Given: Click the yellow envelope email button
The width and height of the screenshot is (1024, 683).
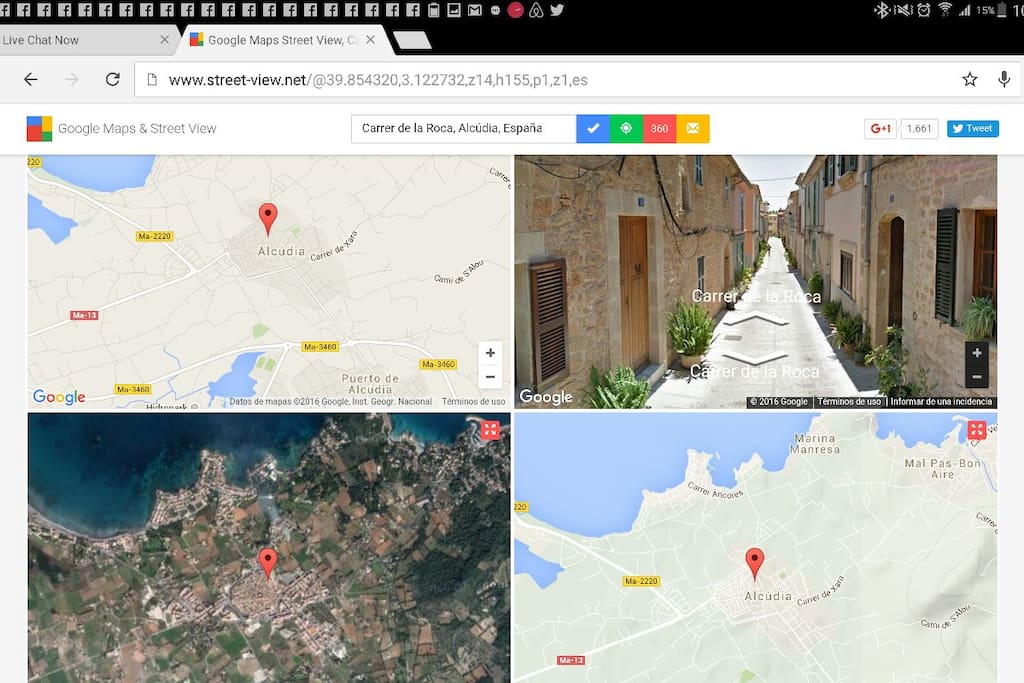Looking at the screenshot, I should 693,129.
